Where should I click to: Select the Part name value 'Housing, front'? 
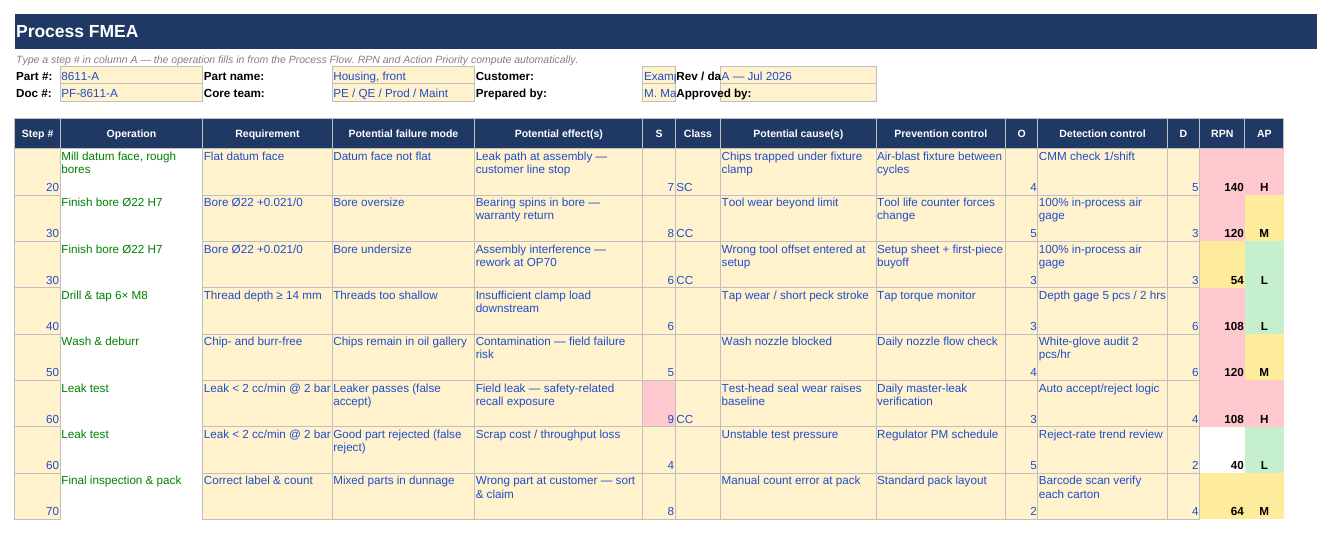403,76
